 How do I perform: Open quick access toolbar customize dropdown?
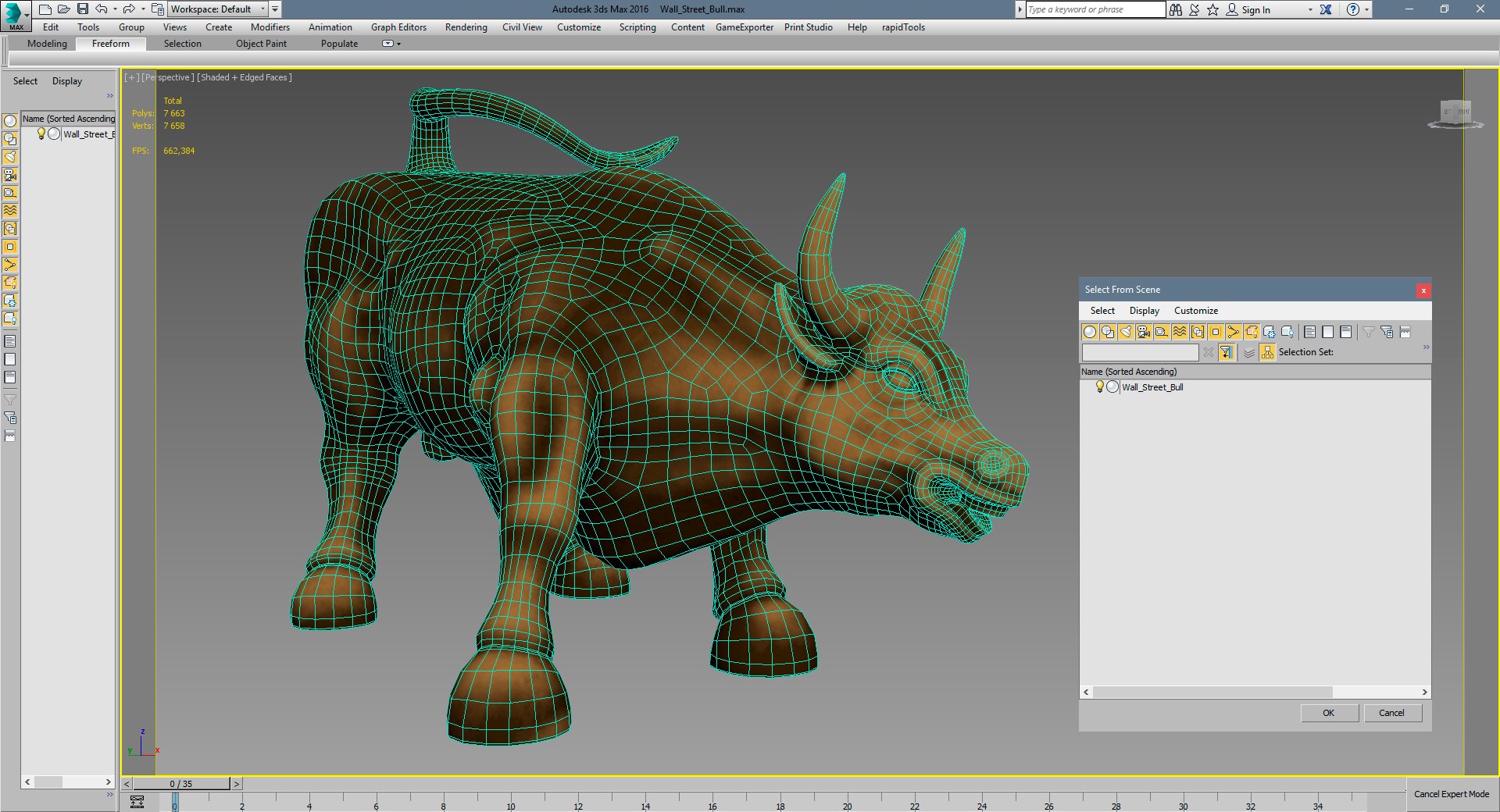[275, 9]
